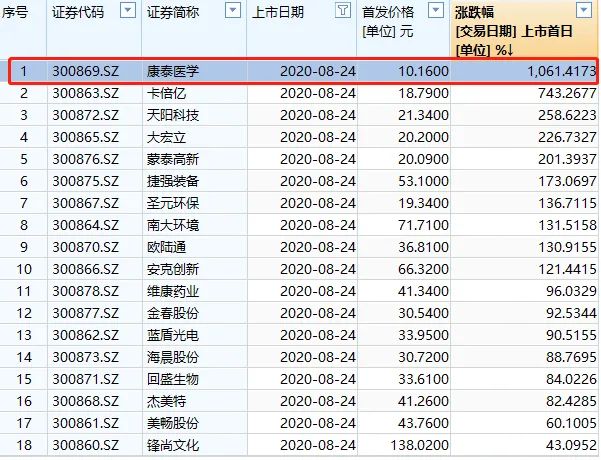Click the value 82.4285
601x460 pixels.
coord(571,401)
